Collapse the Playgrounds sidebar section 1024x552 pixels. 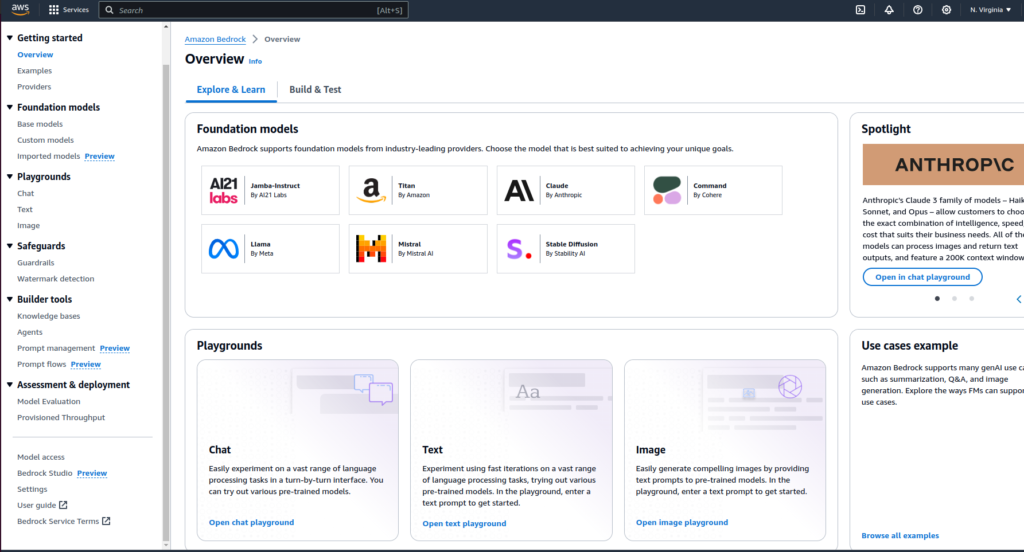click(x=10, y=176)
